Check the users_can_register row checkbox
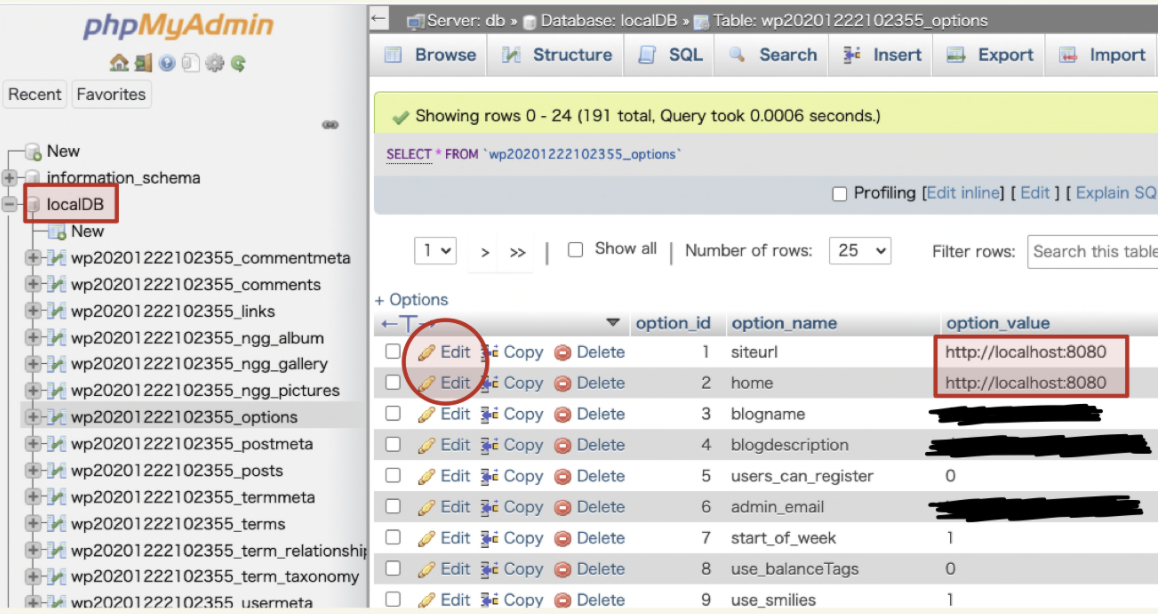This screenshot has height=614, width=1158. (393, 476)
